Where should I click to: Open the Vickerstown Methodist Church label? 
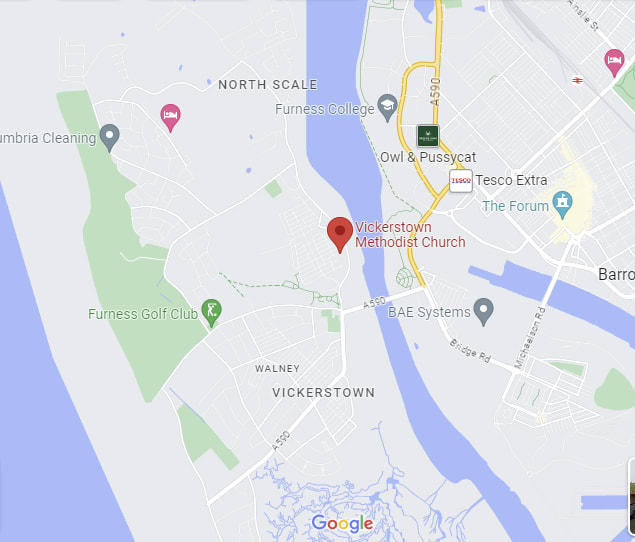[x=410, y=235]
